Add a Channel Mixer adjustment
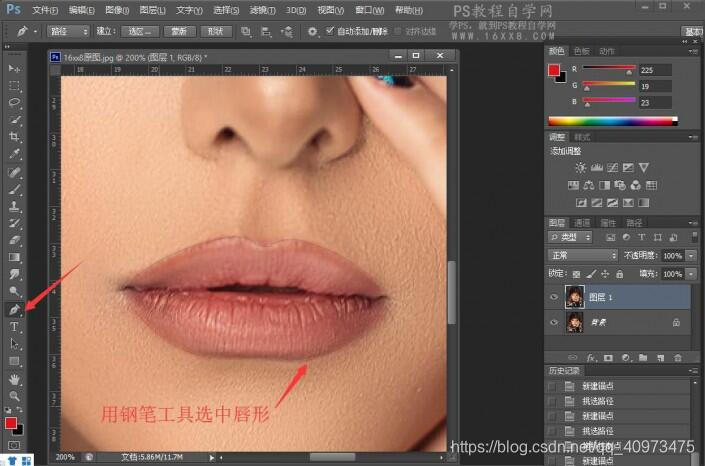This screenshot has height=466, width=705. [635, 185]
